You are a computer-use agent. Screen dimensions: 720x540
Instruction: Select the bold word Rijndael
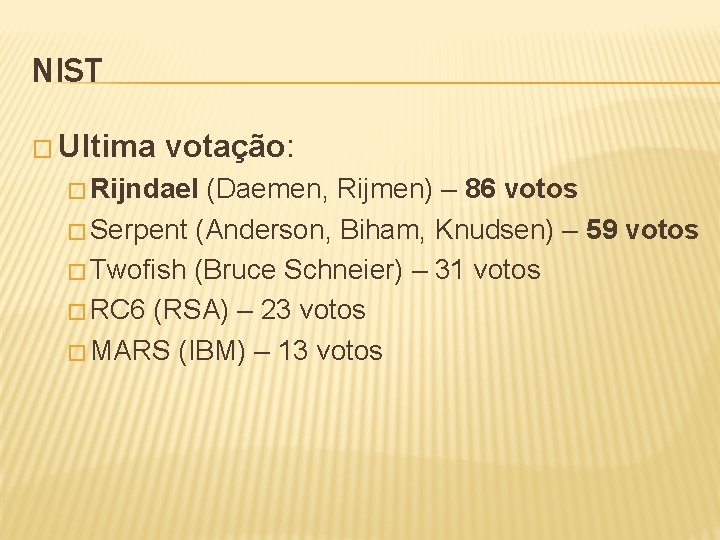point(147,189)
